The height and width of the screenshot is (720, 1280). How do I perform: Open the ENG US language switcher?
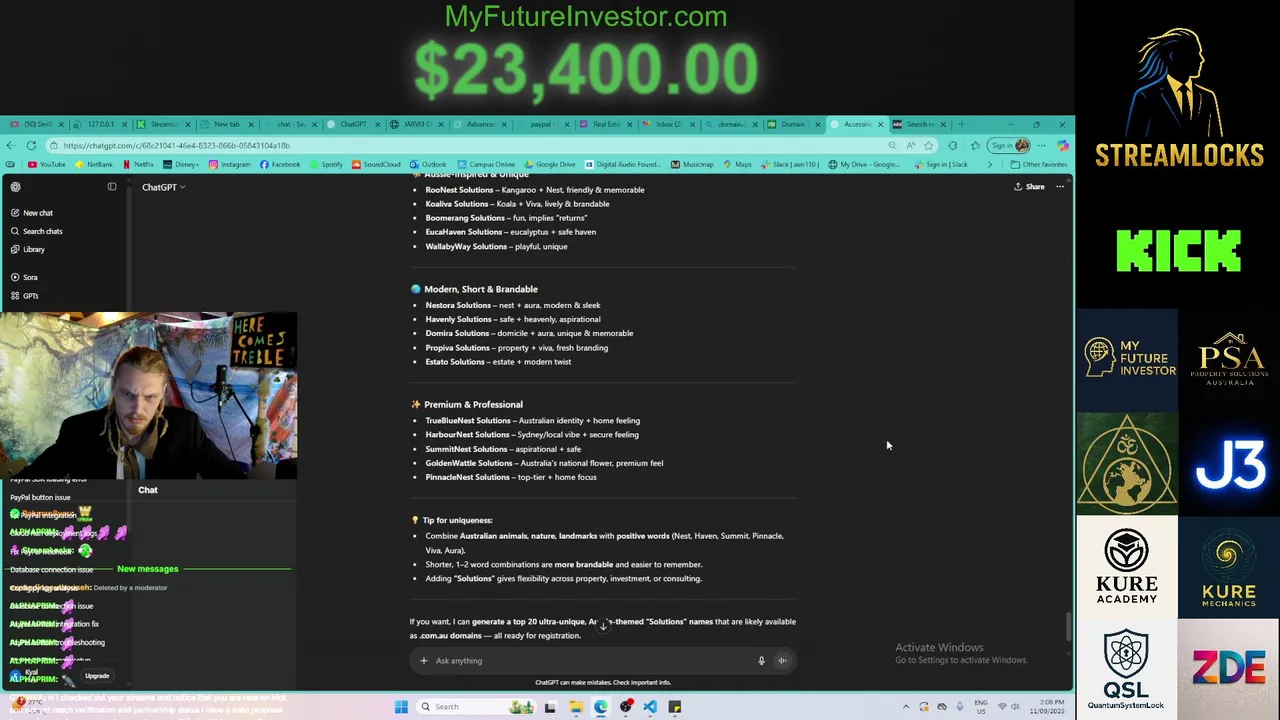click(981, 707)
